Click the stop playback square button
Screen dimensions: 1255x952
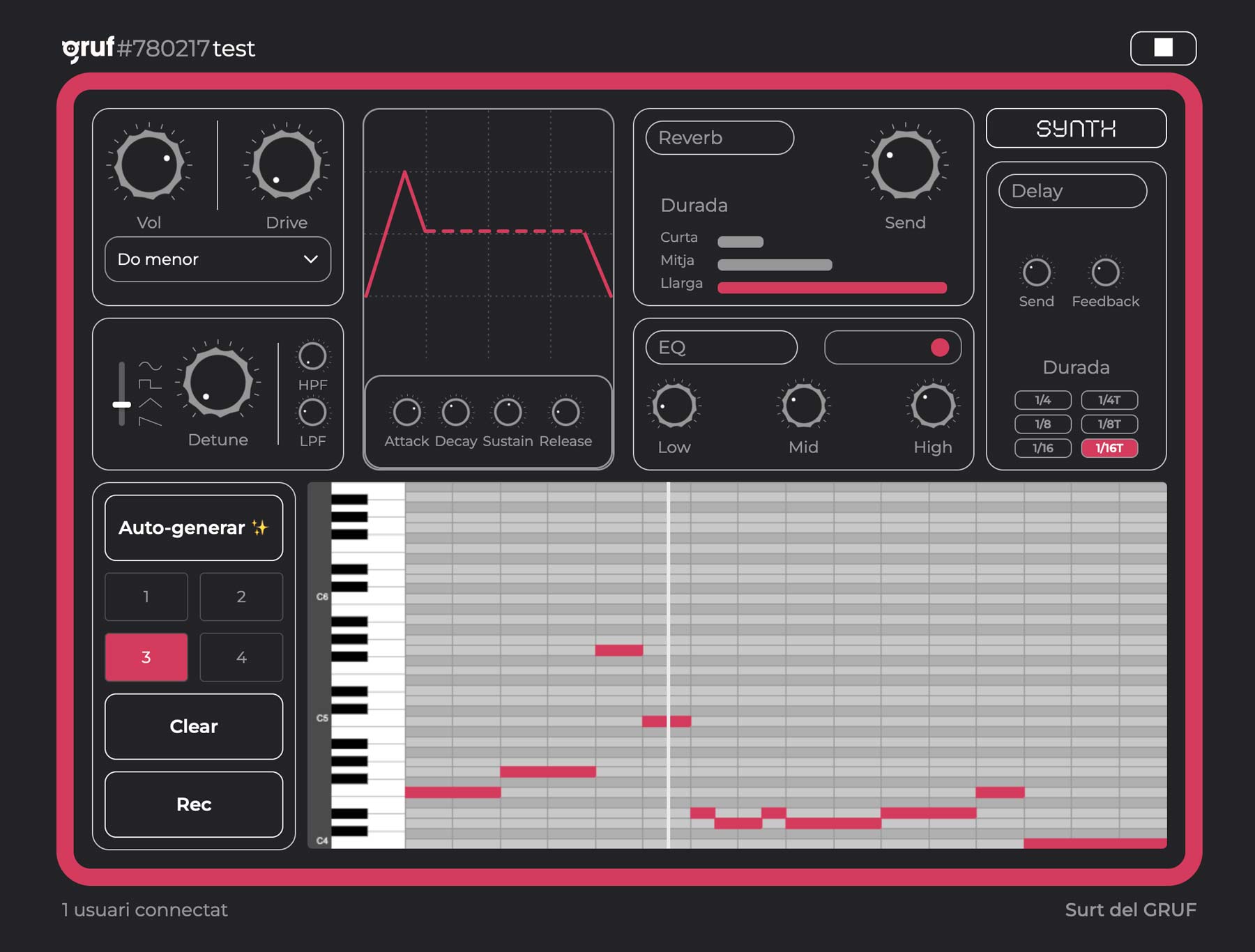point(1163,48)
